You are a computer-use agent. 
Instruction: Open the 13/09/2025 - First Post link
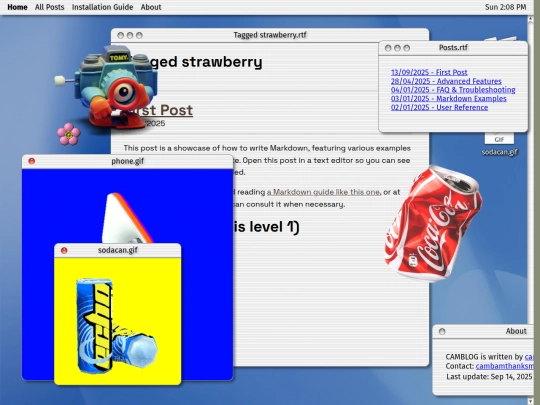[x=429, y=72]
